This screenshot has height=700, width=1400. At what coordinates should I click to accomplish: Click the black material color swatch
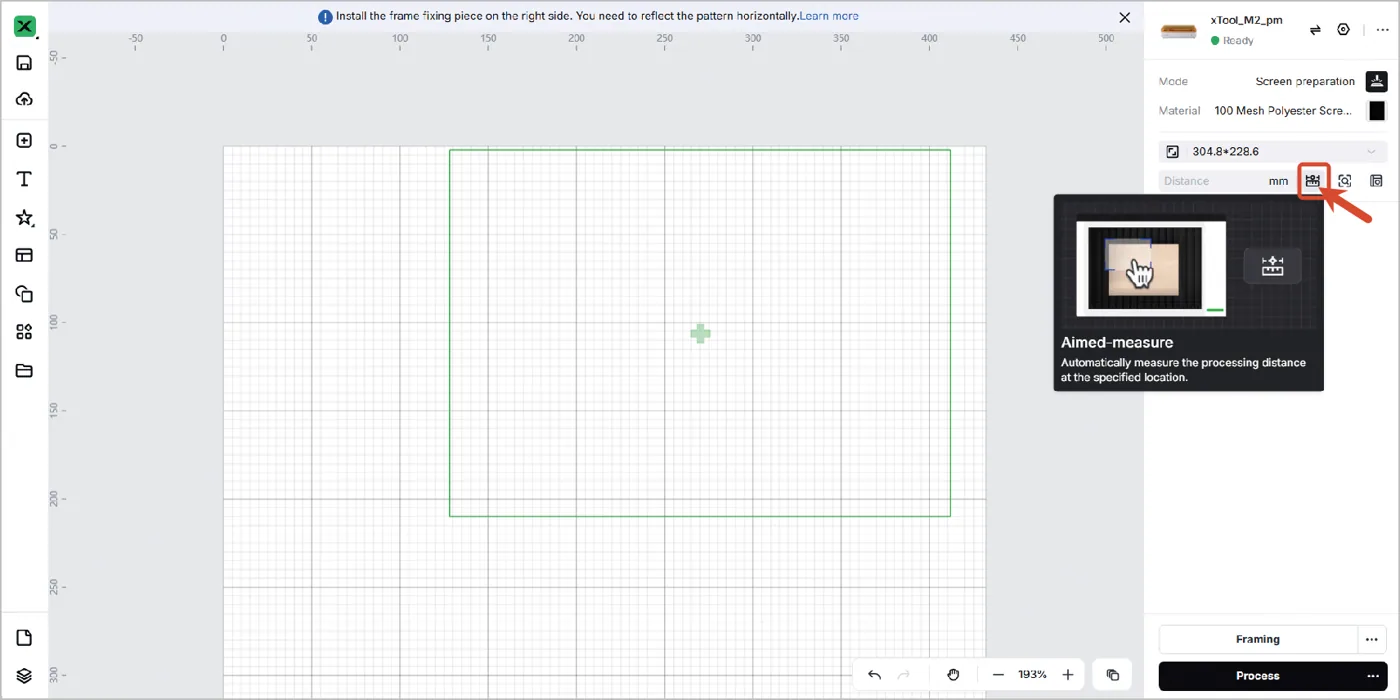1377,111
